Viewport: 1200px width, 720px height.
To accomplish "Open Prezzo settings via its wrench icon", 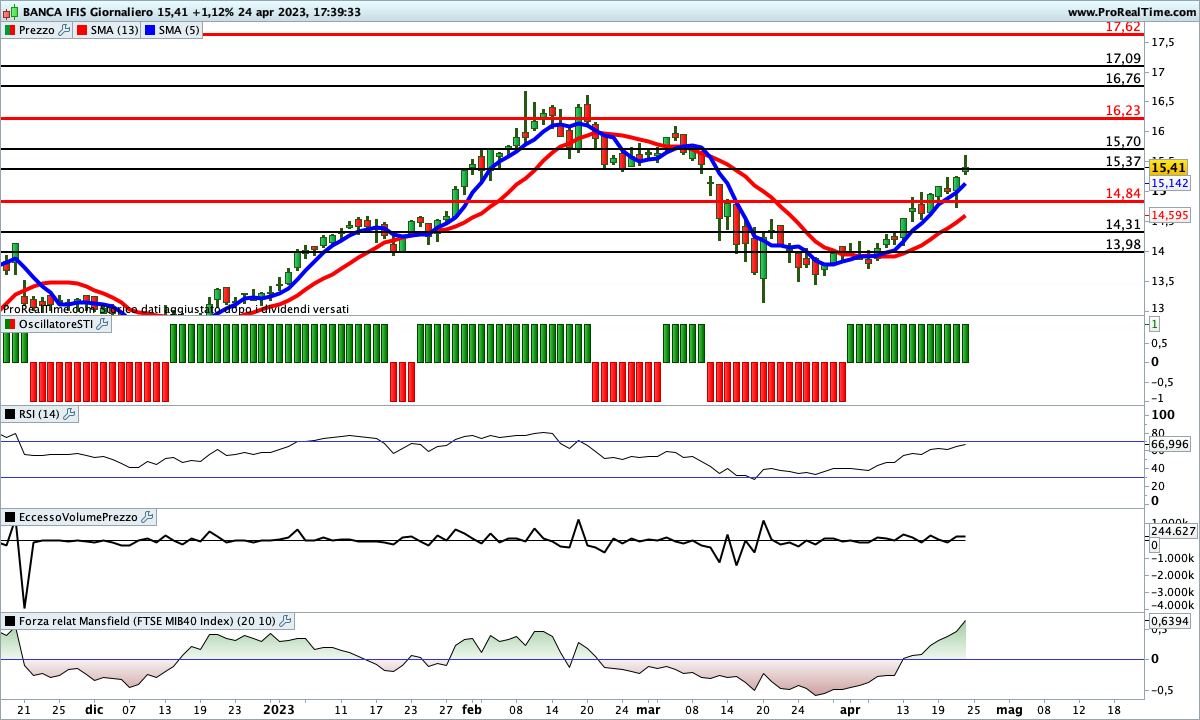I will pyautogui.click(x=65, y=30).
